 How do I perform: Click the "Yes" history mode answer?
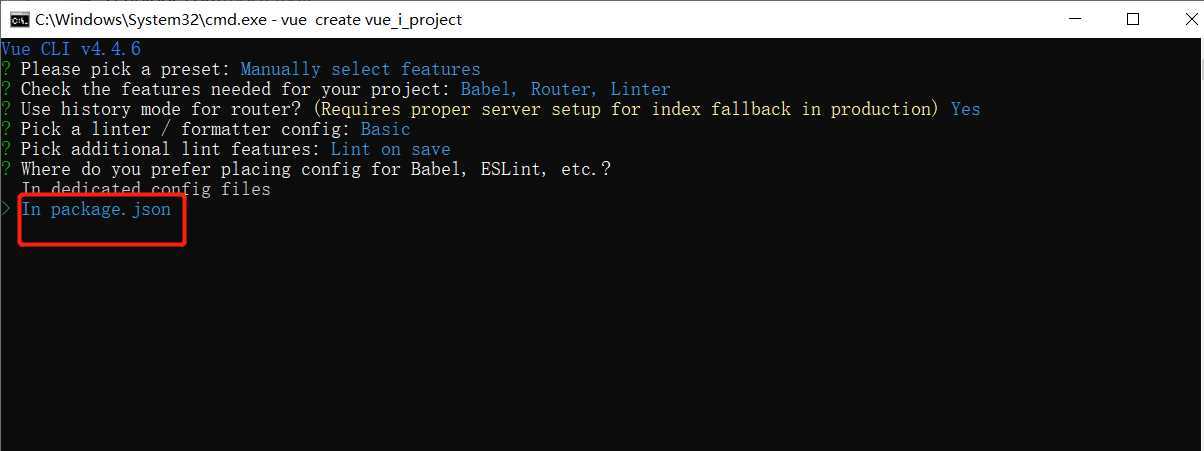966,109
